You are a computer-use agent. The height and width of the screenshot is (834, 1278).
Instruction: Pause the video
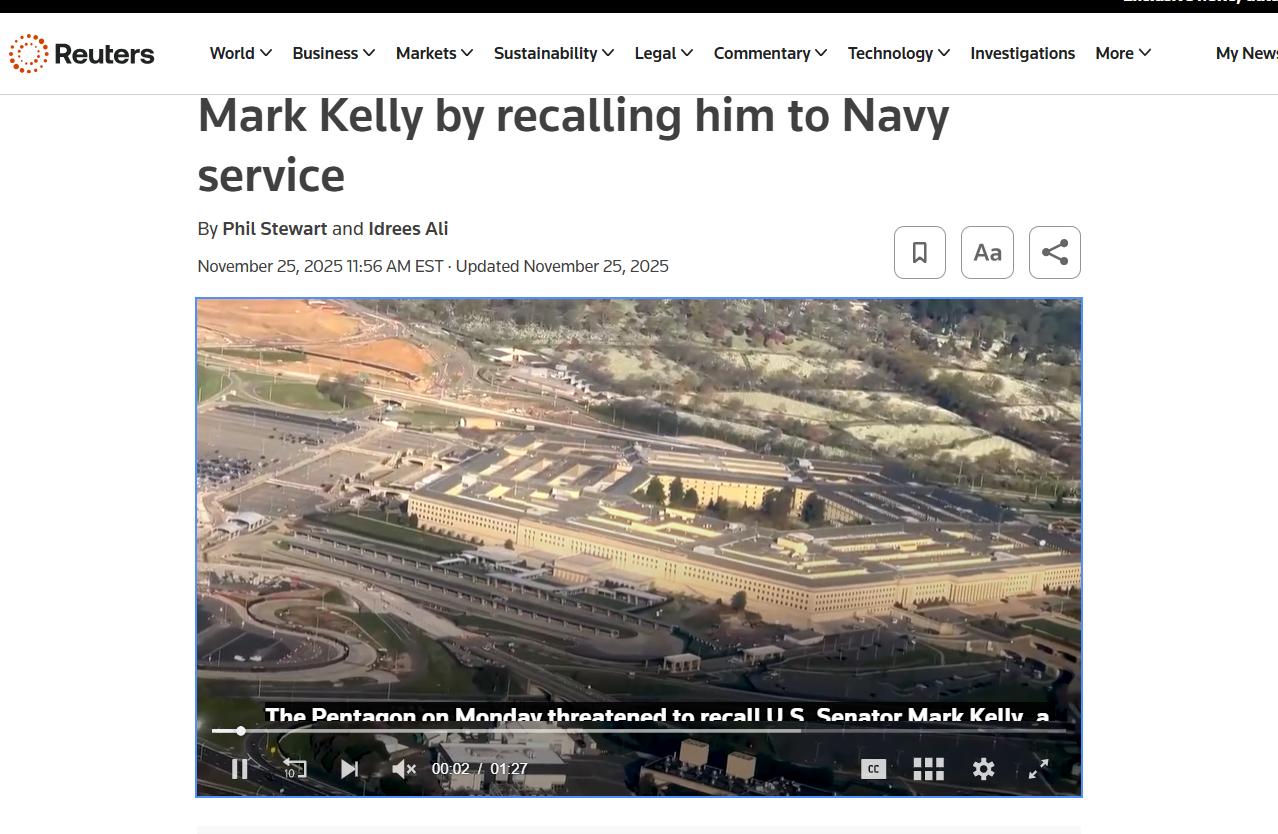coord(240,769)
